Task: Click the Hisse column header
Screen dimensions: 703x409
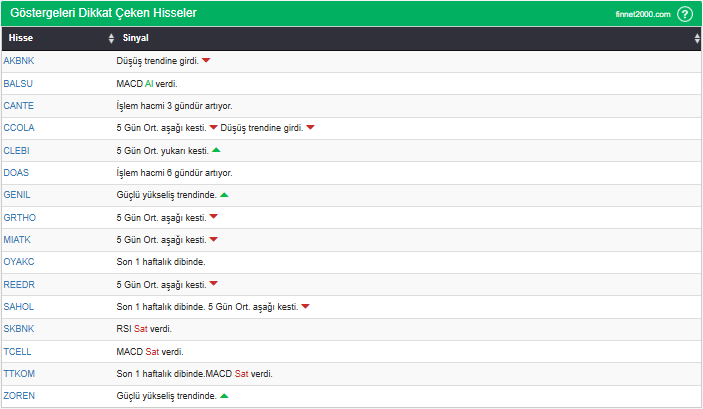Action: click(21, 38)
